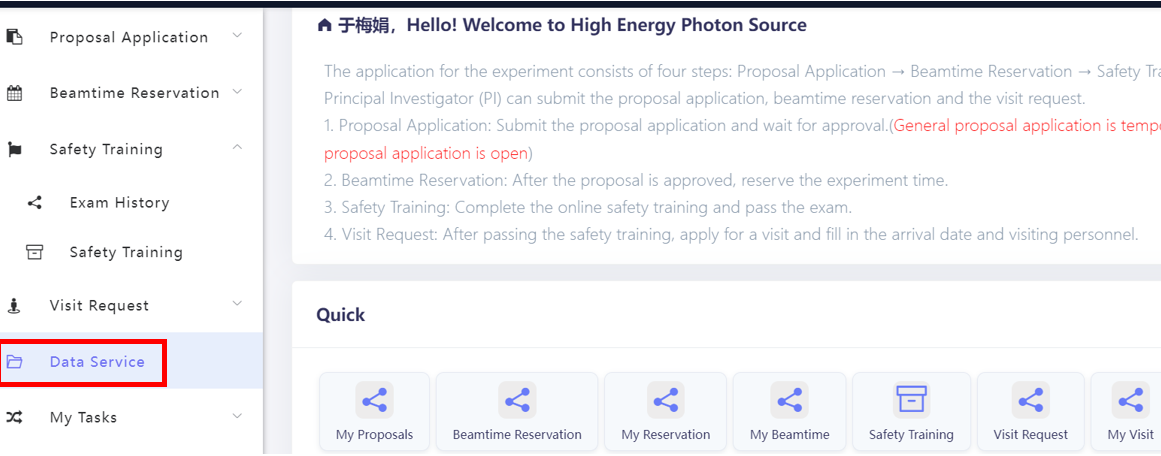
Task: Click the My Reservation quick shortcut
Action: pos(665,410)
